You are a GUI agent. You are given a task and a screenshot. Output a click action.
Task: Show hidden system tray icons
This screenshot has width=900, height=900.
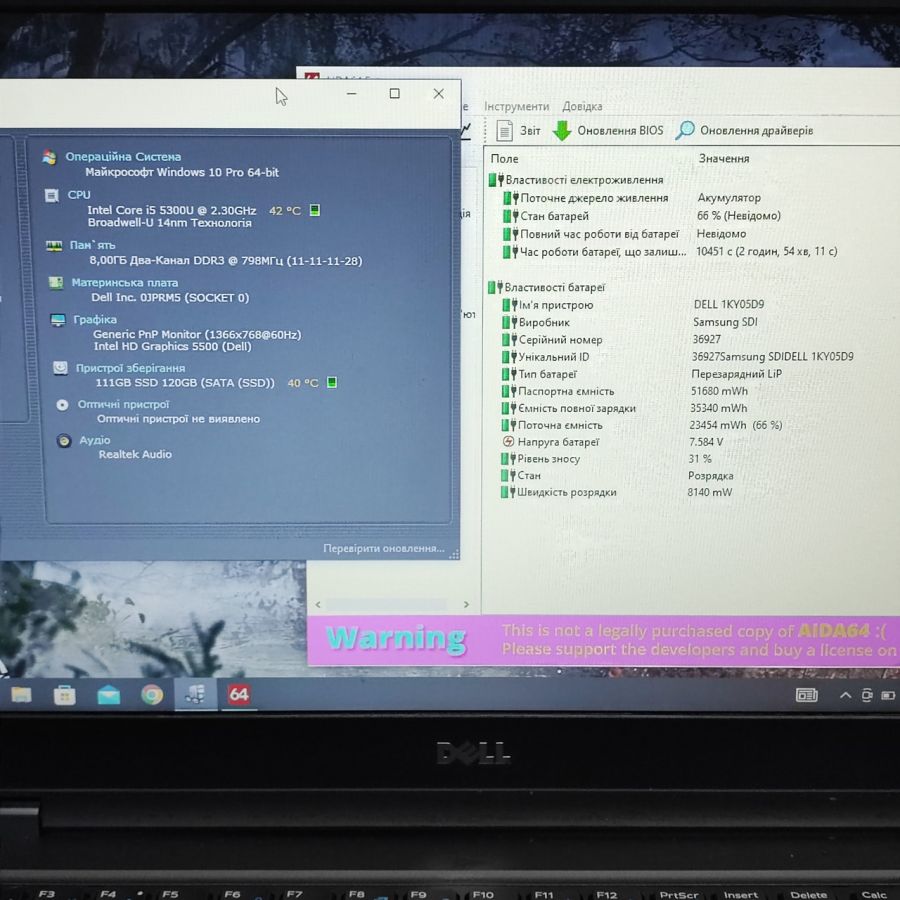845,696
